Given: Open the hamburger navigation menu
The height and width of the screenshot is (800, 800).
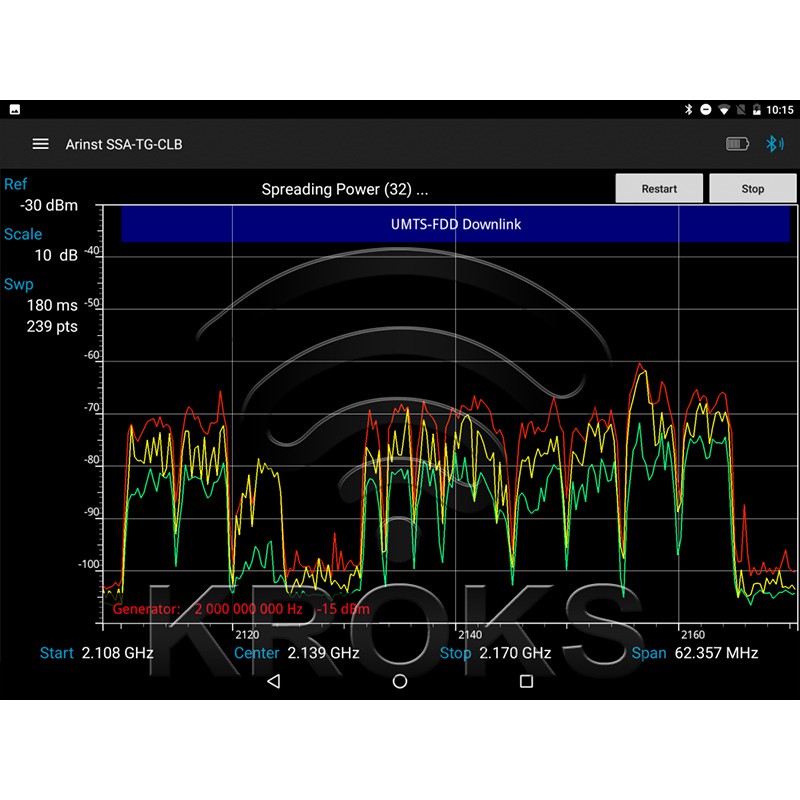Looking at the screenshot, I should click(40, 144).
